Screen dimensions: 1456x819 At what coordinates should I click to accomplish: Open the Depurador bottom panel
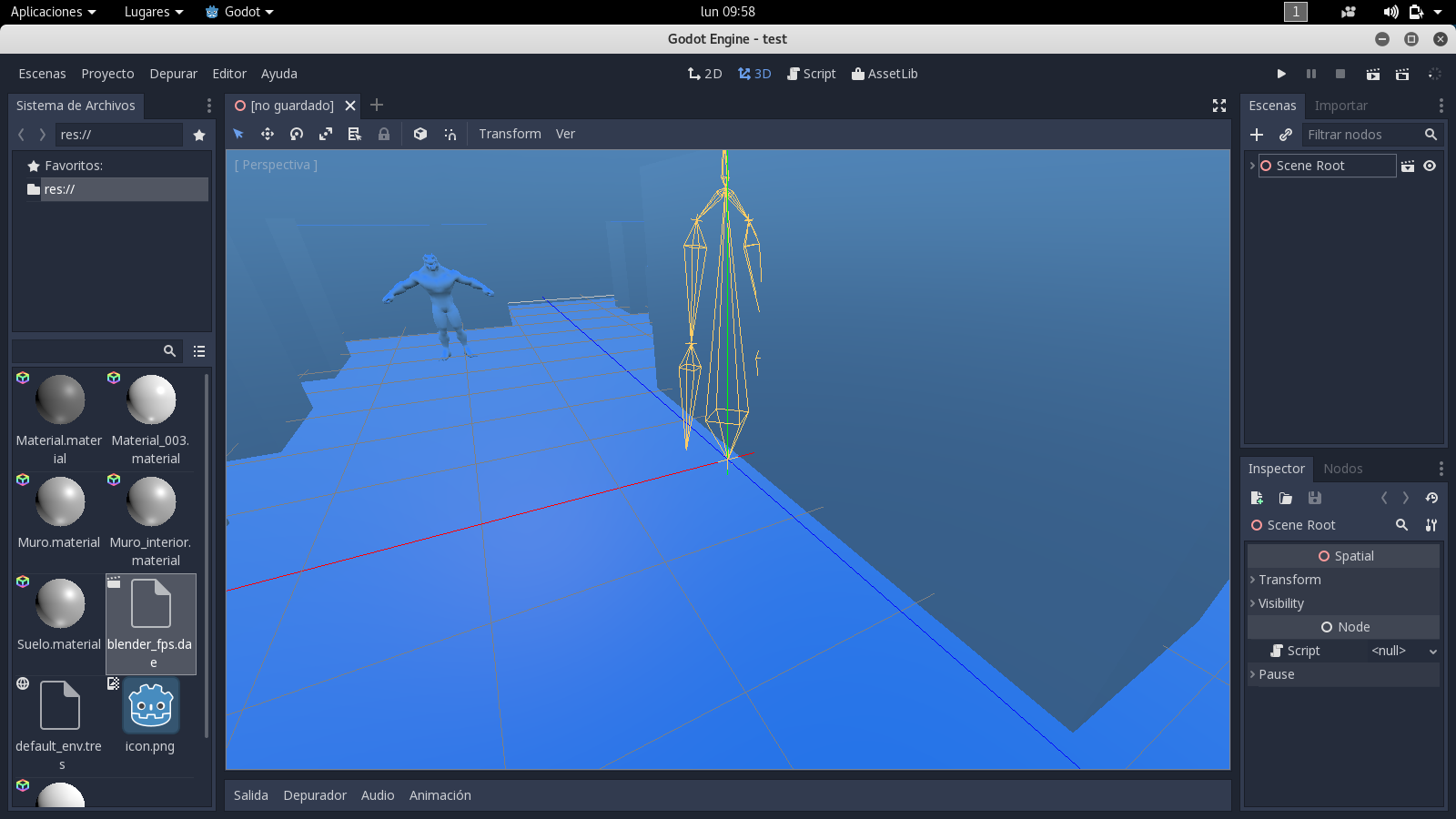[x=315, y=795]
